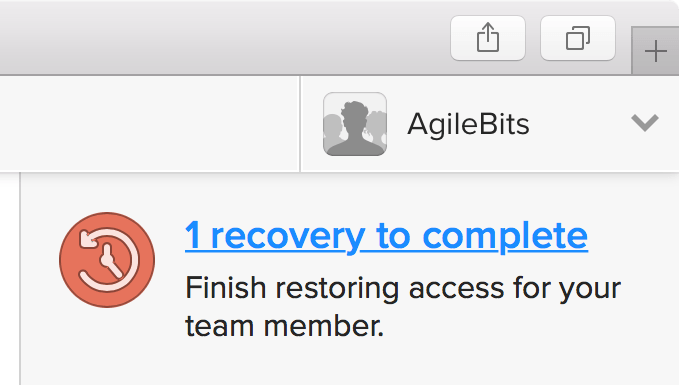Viewport: 679px width, 385px height.
Task: Click "Finish restoring access for your" text
Action: tap(403, 289)
